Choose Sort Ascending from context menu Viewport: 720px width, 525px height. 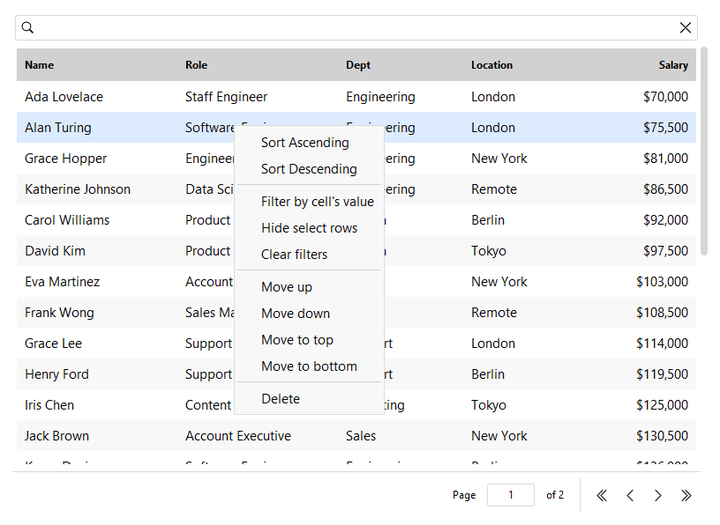tap(309, 142)
